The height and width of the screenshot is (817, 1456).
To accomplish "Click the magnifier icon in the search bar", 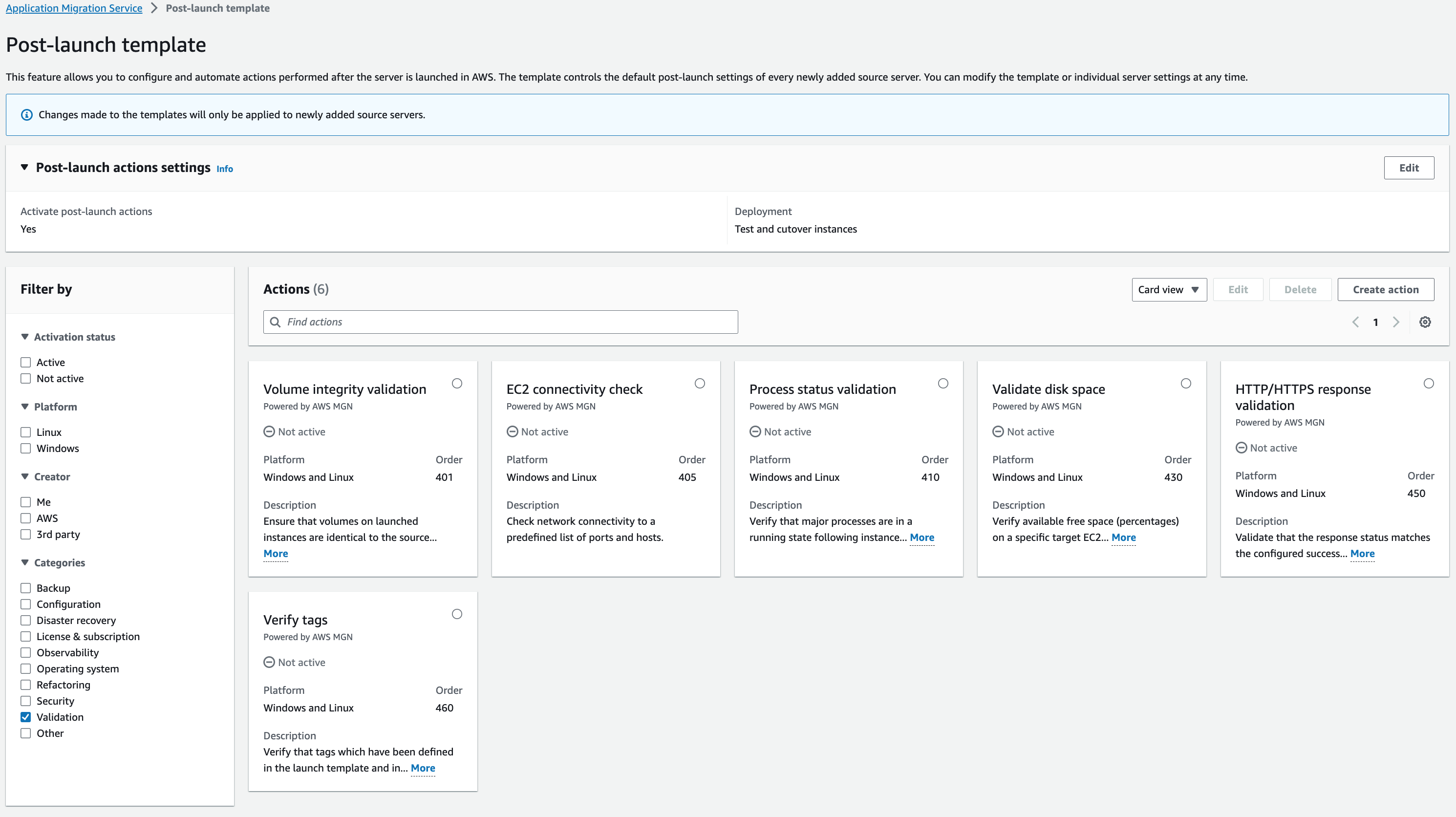I will click(276, 322).
